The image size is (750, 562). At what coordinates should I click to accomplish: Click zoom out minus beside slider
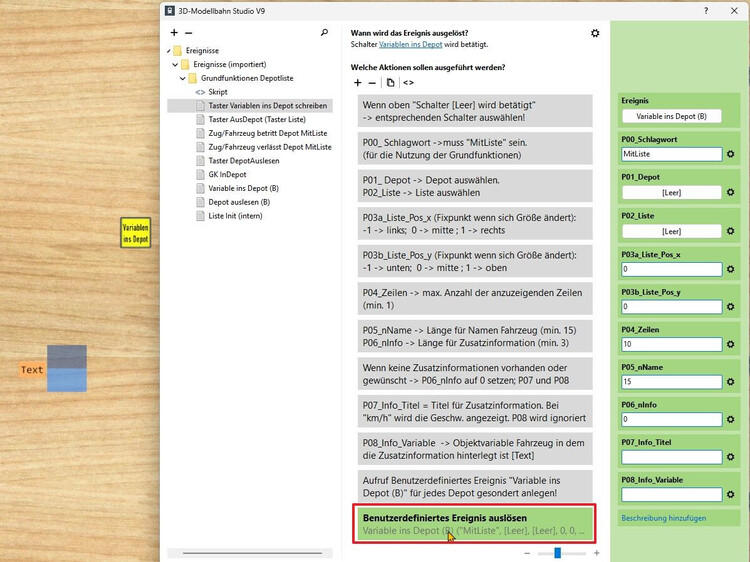coord(527,553)
